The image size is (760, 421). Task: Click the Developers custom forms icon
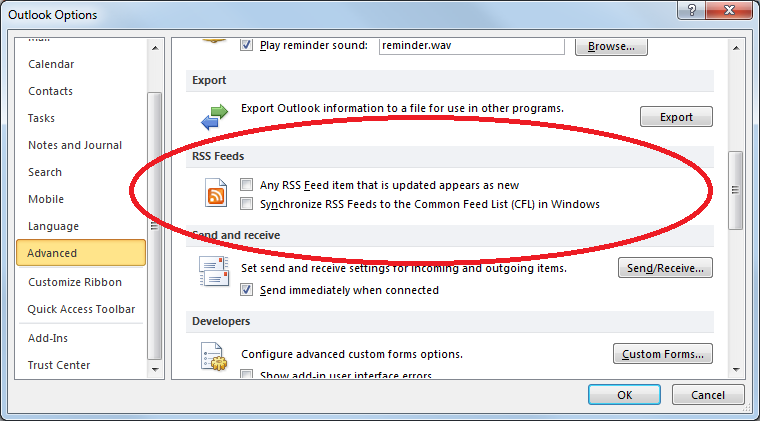coord(214,357)
